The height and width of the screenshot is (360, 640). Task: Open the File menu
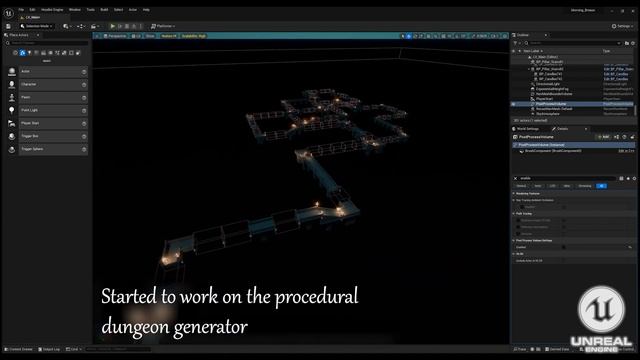point(21,10)
